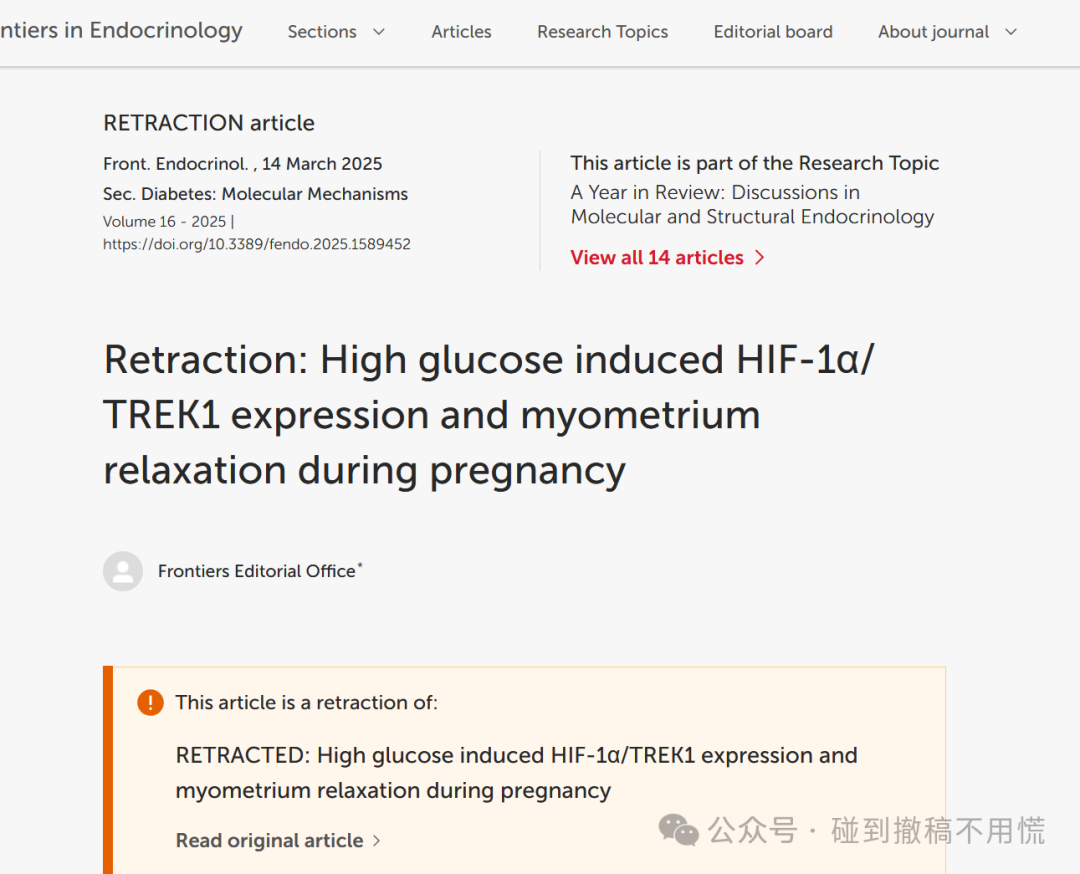
Task: Open the Editorial board page
Action: [773, 32]
